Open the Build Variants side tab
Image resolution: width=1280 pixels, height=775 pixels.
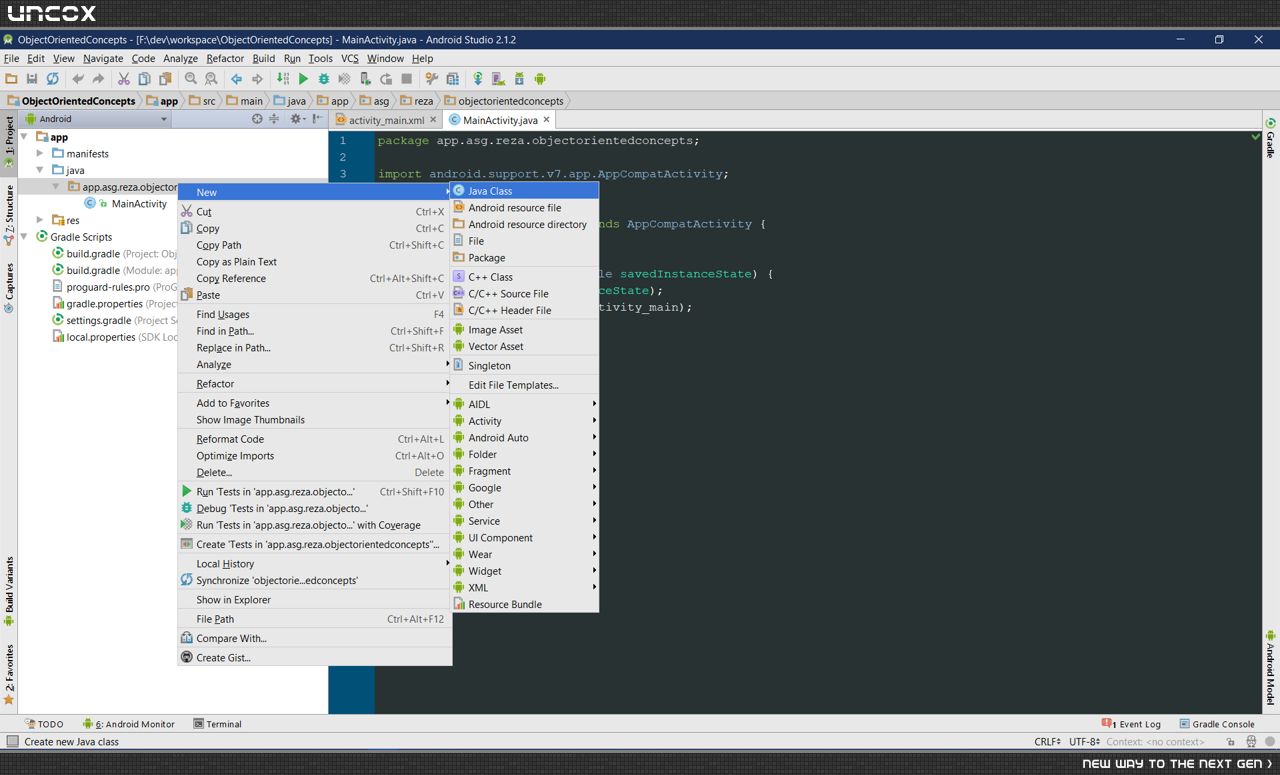9,590
